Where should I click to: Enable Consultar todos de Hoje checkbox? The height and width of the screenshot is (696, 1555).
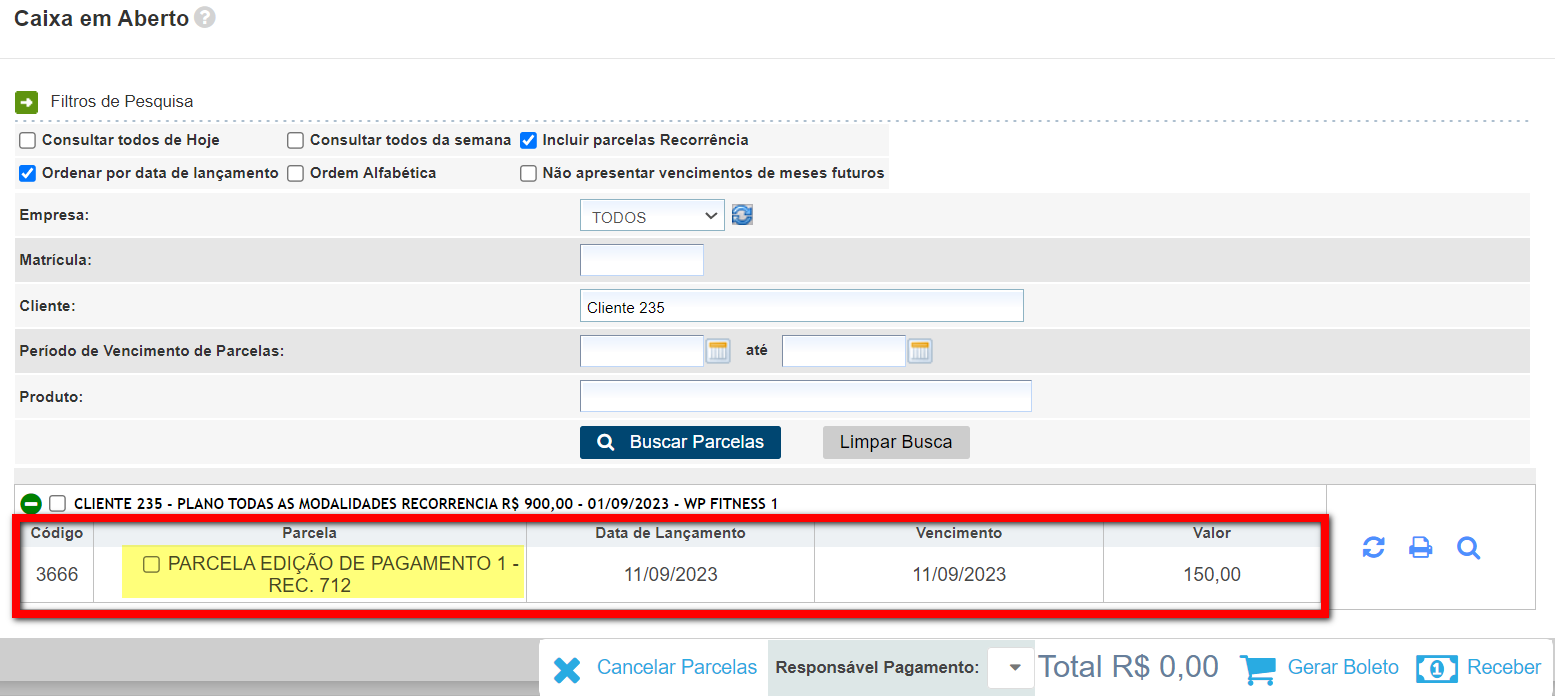(x=28, y=141)
